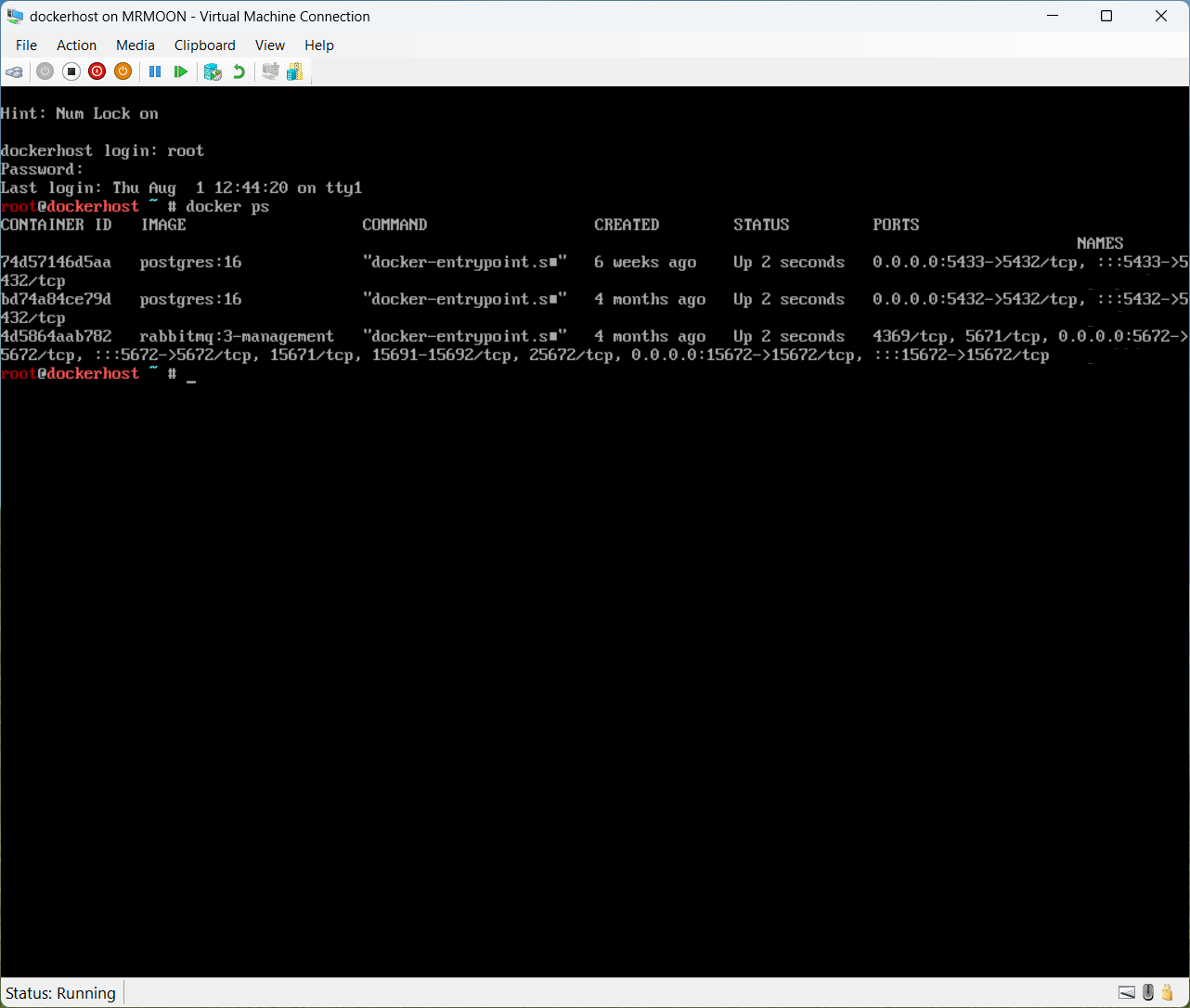Screen dimensions: 1190x1008
Task: Click the CONTAINER ID column header
Action: tap(56, 225)
